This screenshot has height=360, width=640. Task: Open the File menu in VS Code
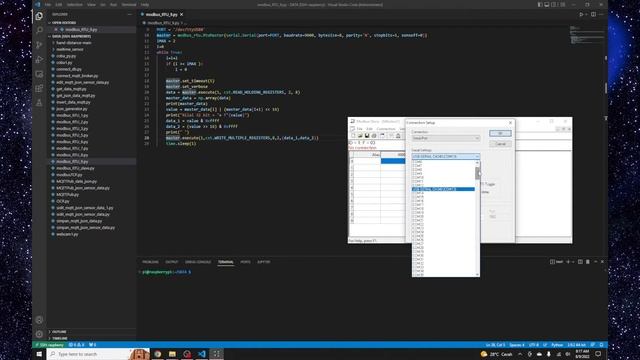coord(48,4)
